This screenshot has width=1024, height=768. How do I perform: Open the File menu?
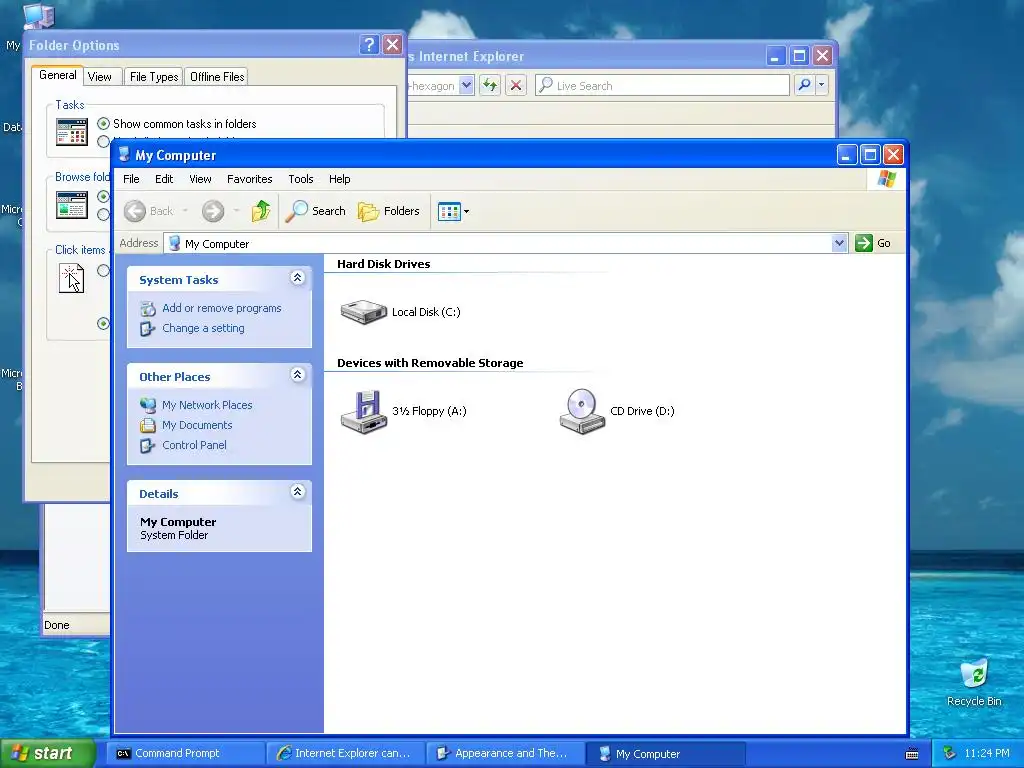pos(131,179)
